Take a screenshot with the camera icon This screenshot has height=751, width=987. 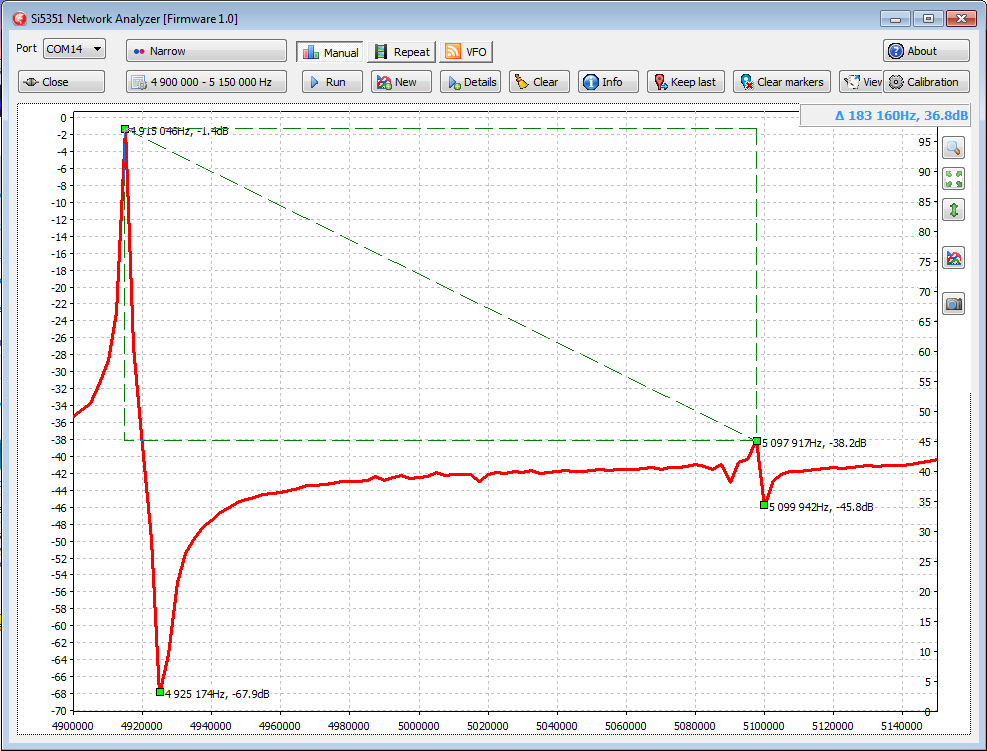953,304
